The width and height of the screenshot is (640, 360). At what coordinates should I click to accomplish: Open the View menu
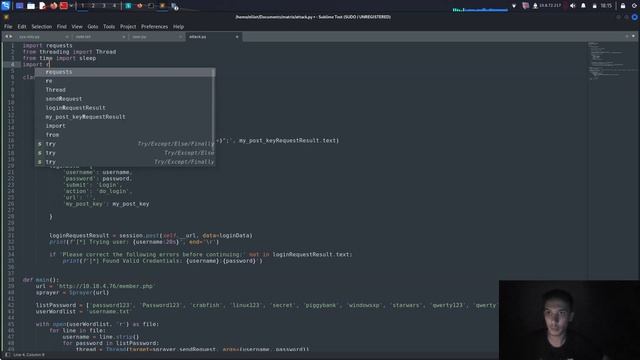click(77, 27)
